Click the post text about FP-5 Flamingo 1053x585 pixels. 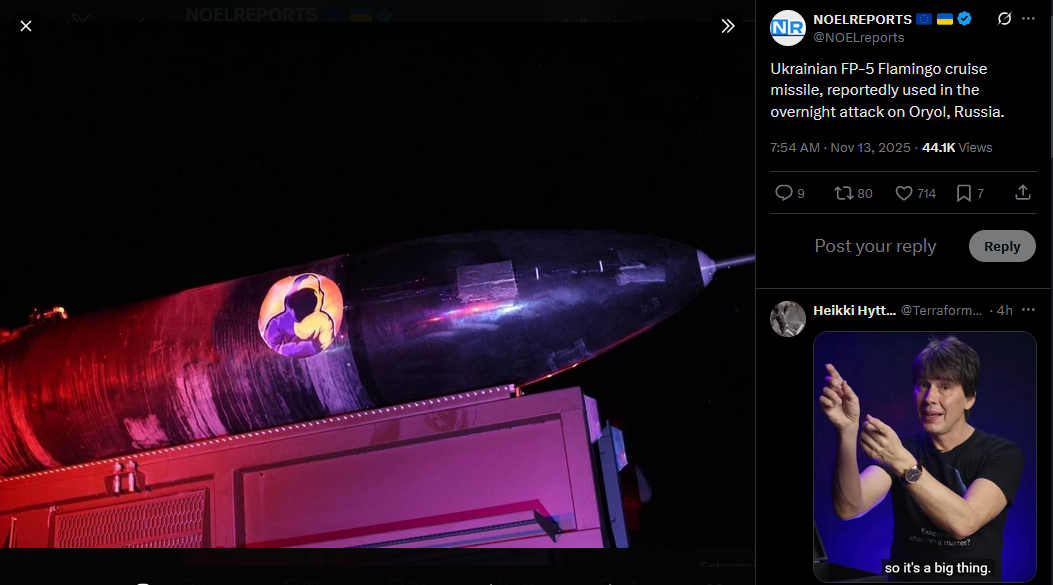point(887,90)
